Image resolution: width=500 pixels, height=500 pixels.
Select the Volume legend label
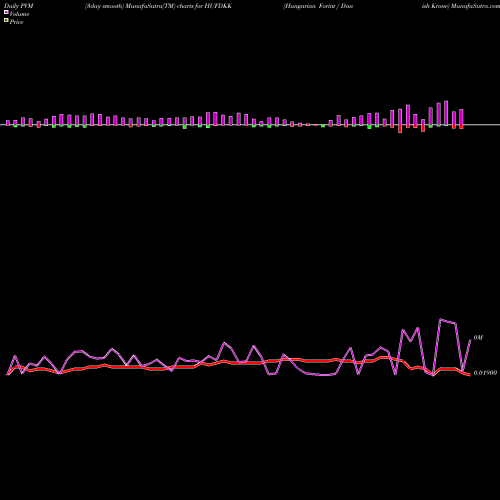click(x=19, y=14)
